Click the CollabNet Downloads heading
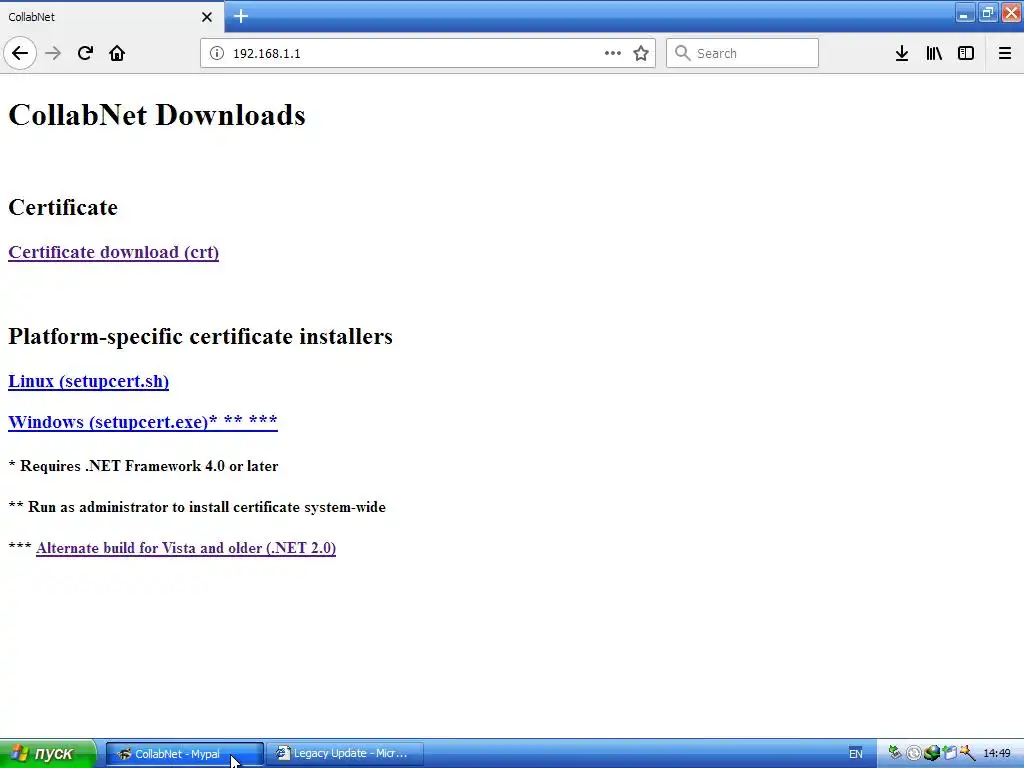 (157, 115)
